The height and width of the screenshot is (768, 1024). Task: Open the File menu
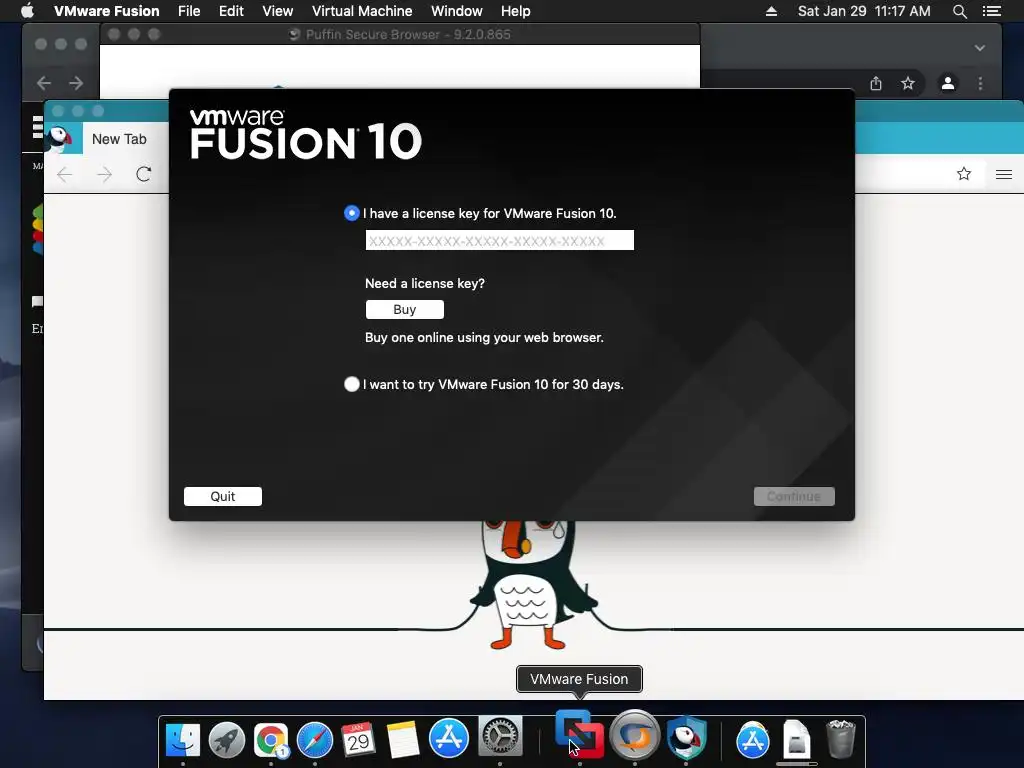point(189,11)
